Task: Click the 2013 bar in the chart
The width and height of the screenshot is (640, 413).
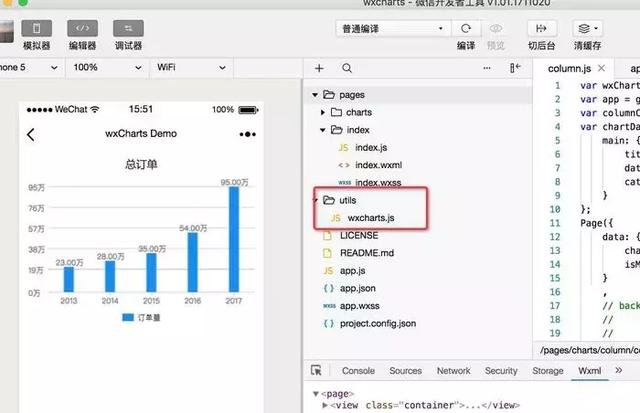Action: tap(69, 279)
